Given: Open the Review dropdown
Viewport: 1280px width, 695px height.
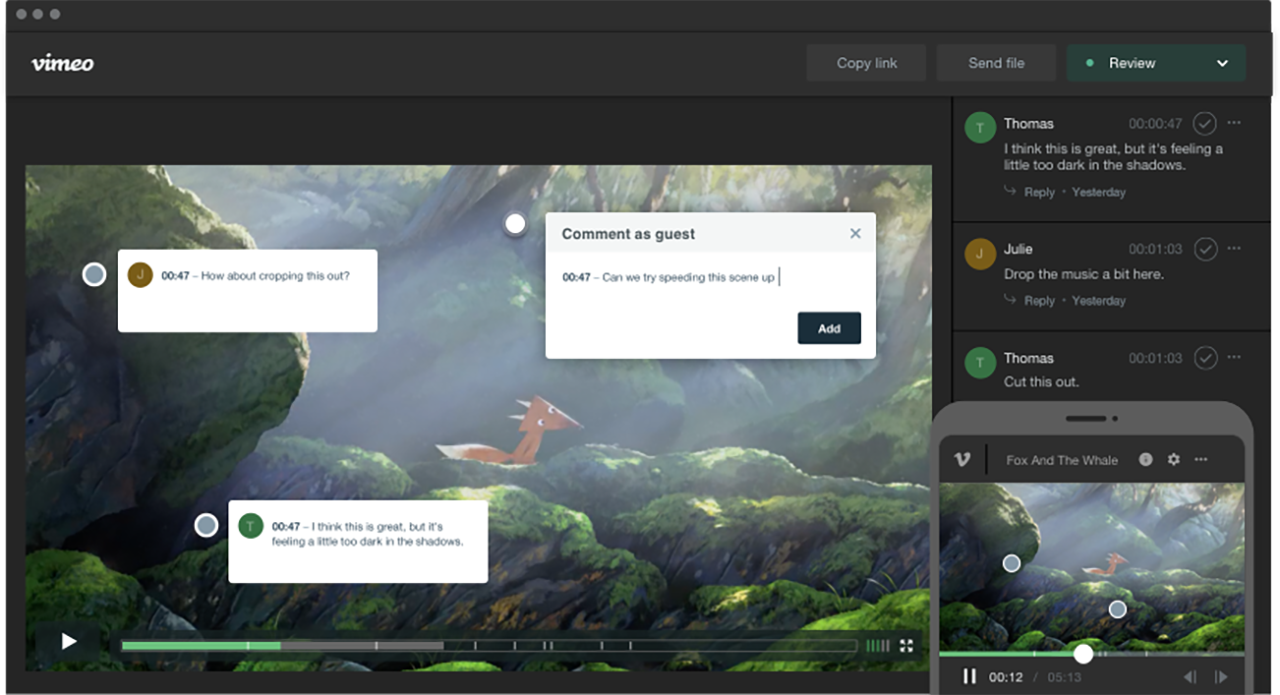Looking at the screenshot, I should [1156, 63].
